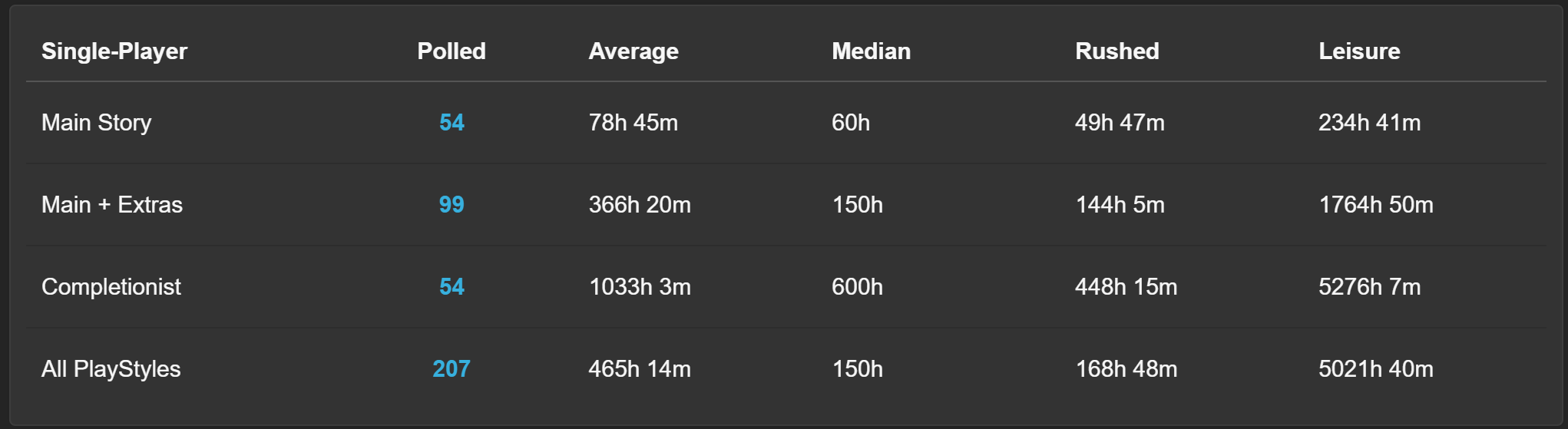Click the Main Story leisure 234h 41m
This screenshot has width=1568, height=429.
coord(1370,123)
